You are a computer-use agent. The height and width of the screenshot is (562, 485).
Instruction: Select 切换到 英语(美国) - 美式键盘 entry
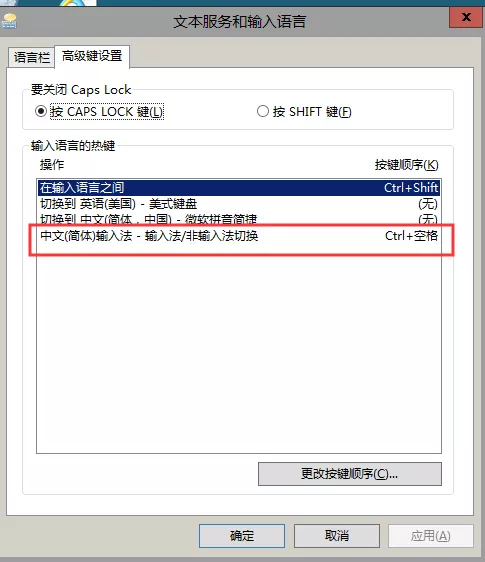239,204
